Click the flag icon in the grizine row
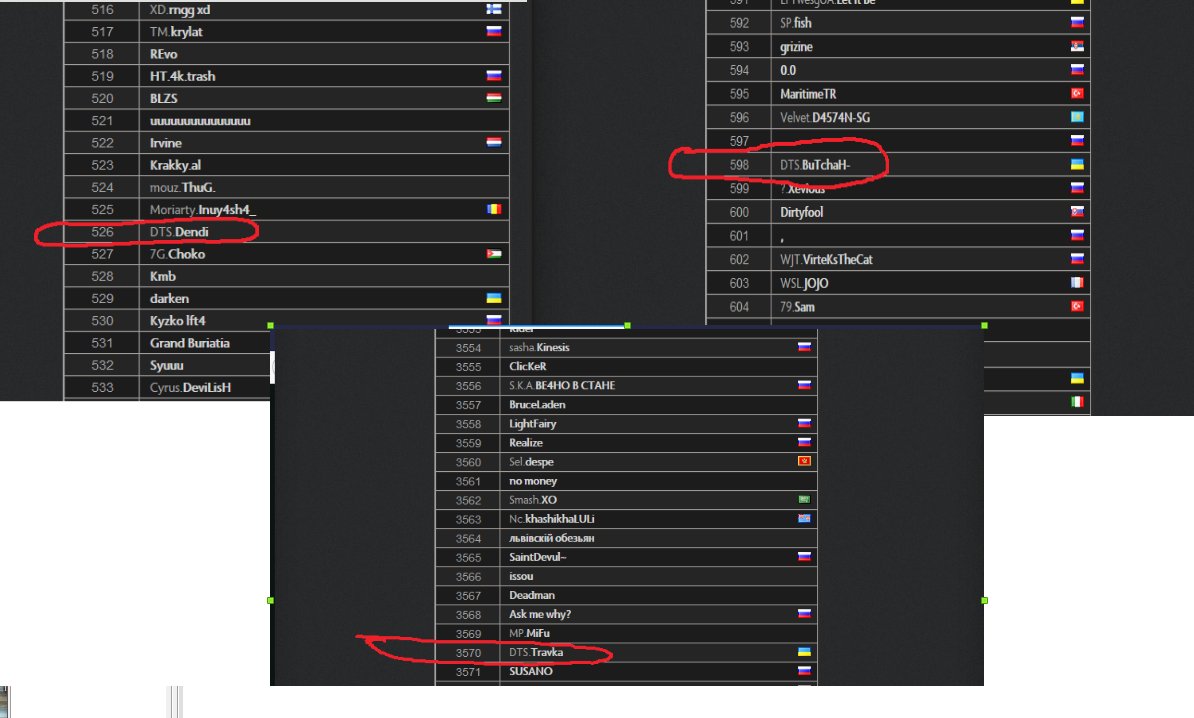The image size is (1194, 718). pyautogui.click(x=1077, y=46)
